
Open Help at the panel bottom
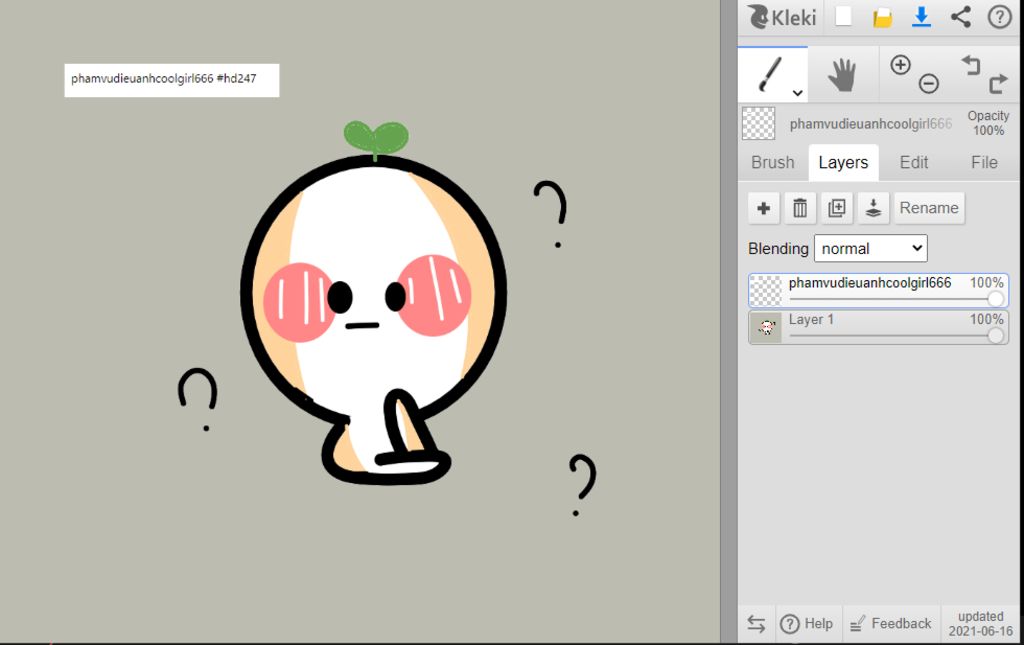(807, 624)
